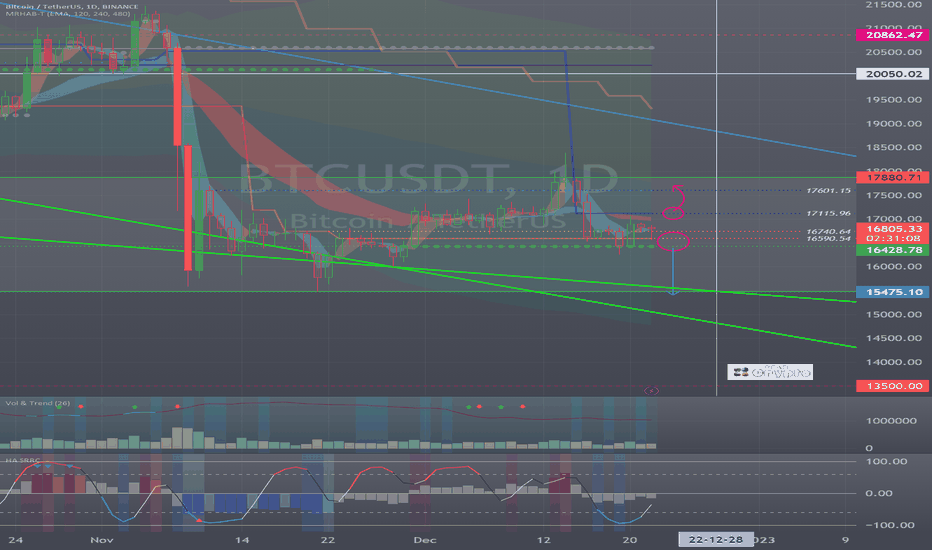Select the green 16428.78 price tag
932x550 pixels.
click(893, 250)
